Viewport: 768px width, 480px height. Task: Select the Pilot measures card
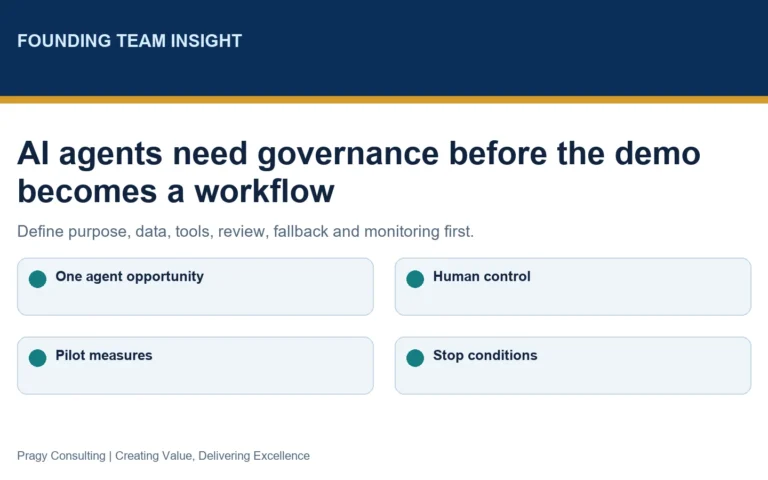[x=195, y=365]
